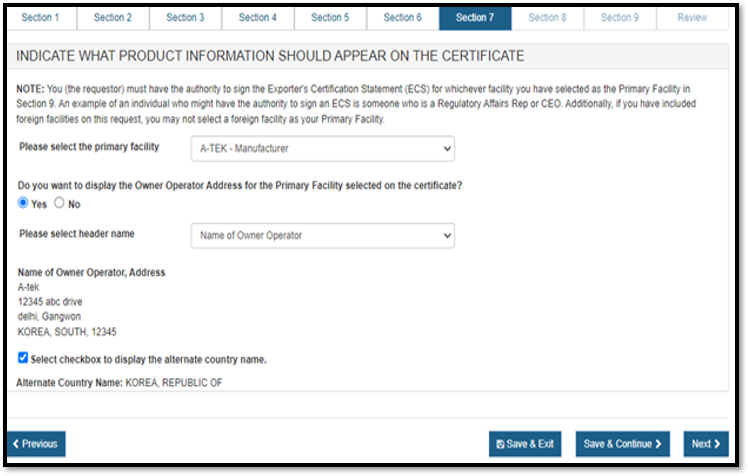Open the header name dropdown
Viewport: 748px width, 476px height.
[x=322, y=235]
